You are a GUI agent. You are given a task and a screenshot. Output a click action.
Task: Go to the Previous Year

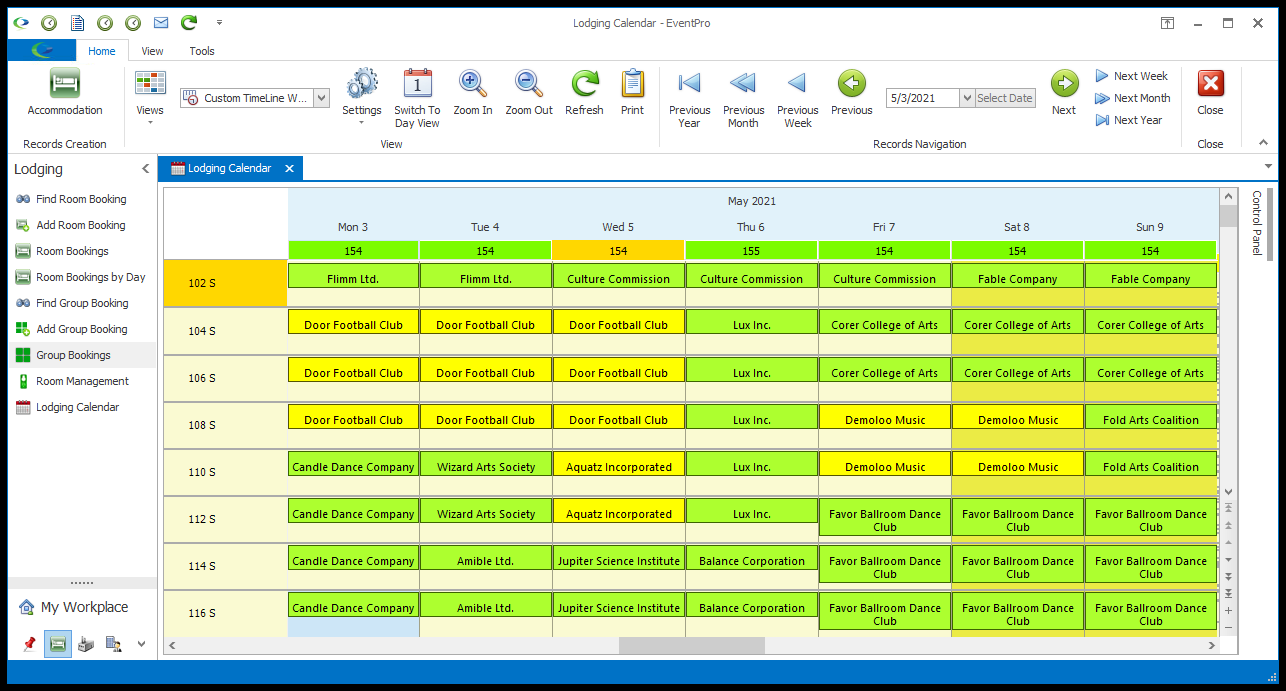point(690,98)
